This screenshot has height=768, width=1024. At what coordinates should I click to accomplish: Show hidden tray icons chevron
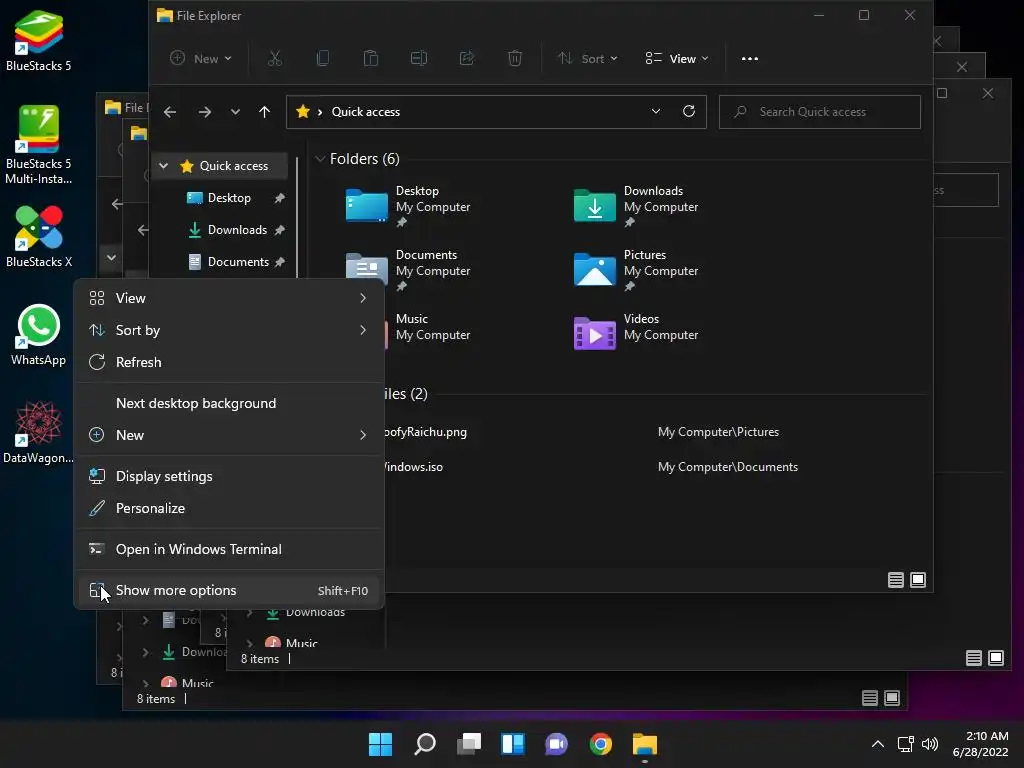878,744
